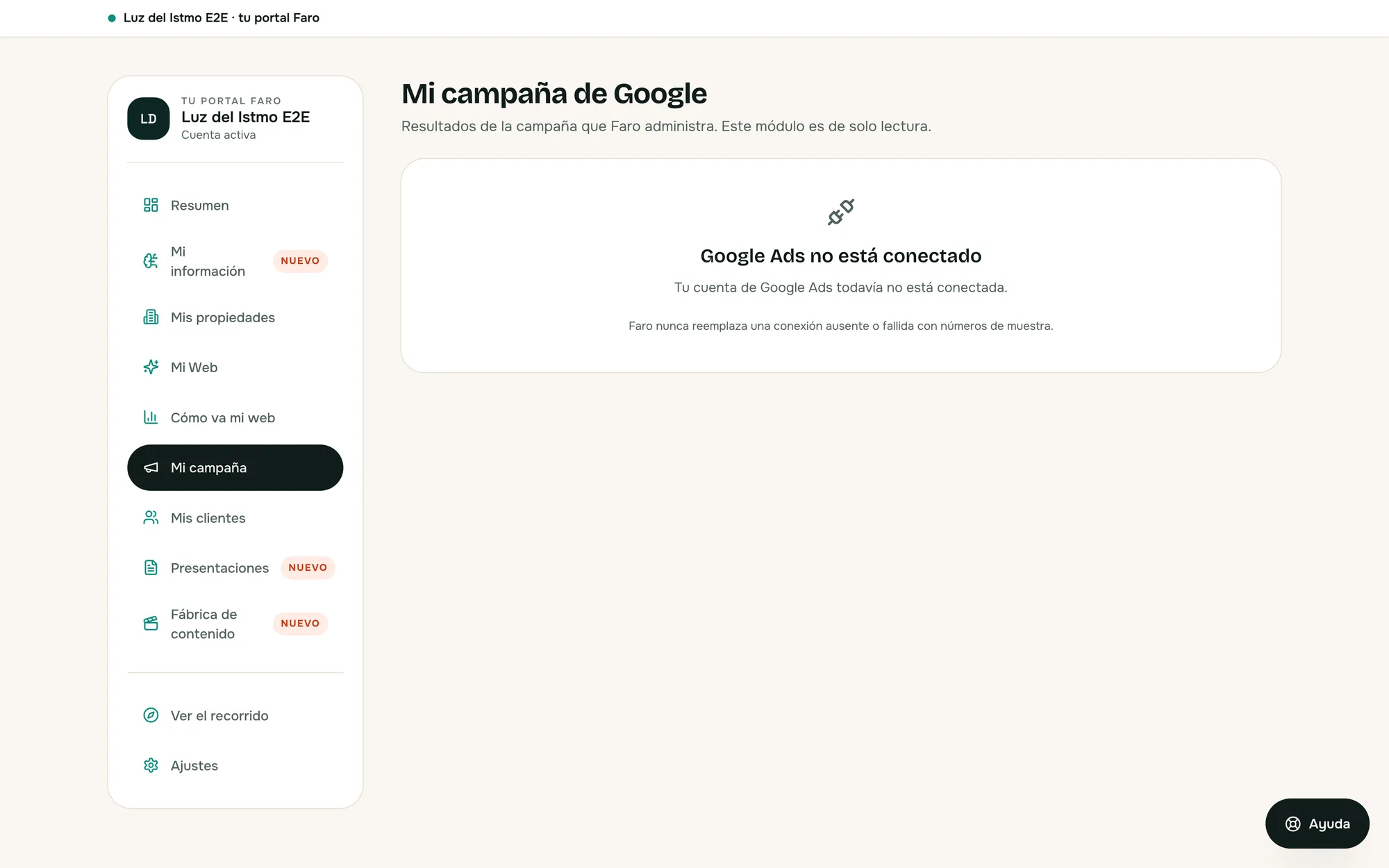This screenshot has width=1389, height=868.
Task: Open Mis clientes
Action: [235, 518]
